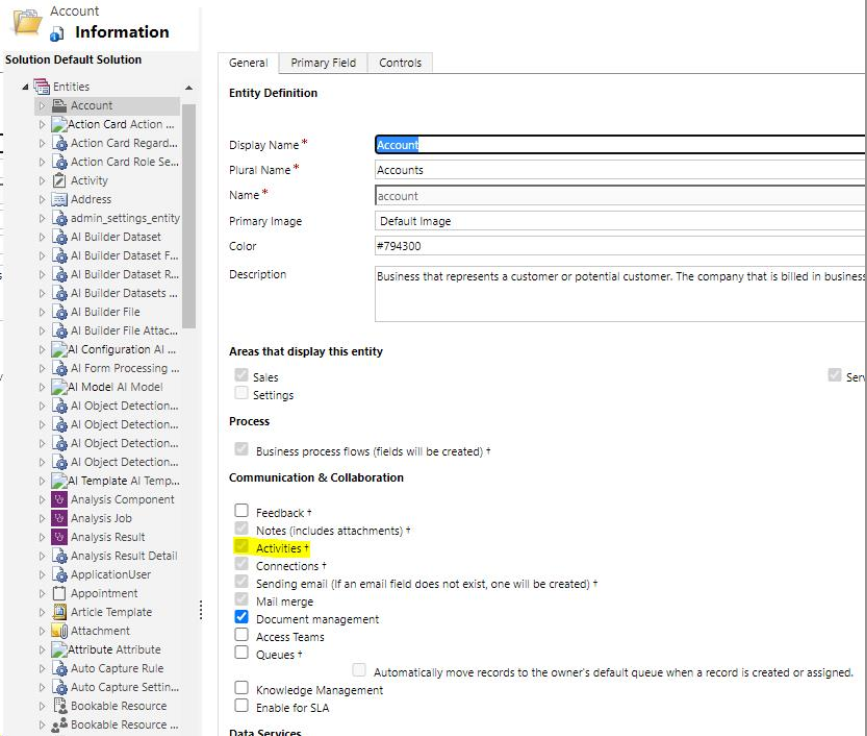Select AI Template entity in tree
The image size is (867, 736).
coord(123,481)
